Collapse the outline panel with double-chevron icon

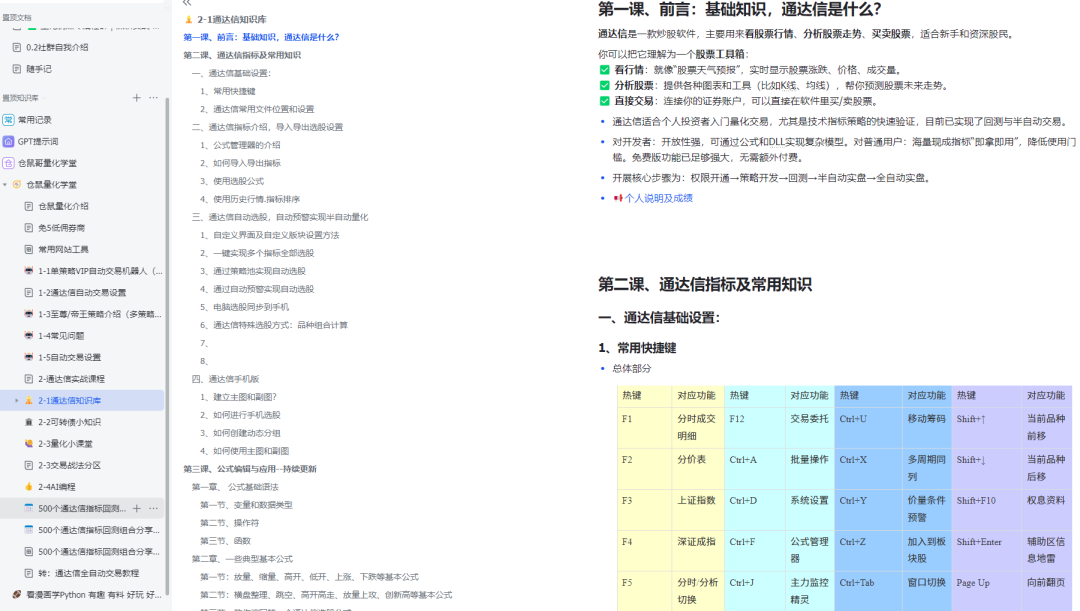[x=187, y=3]
